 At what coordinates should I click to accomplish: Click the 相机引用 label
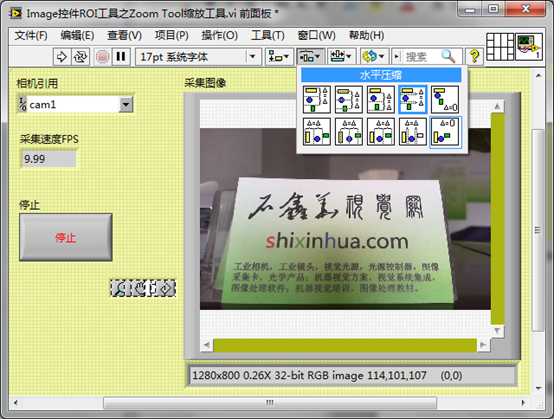[37, 84]
